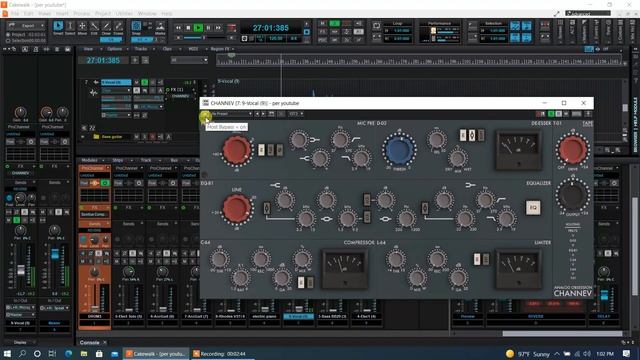
Task: Toggle the EQ on/off button
Action: pyautogui.click(x=533, y=207)
